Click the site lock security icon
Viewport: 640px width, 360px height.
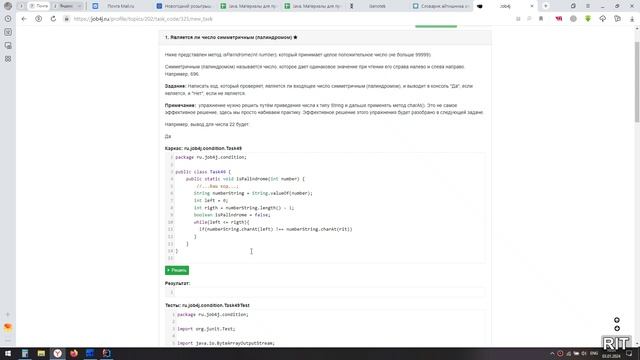(x=67, y=19)
